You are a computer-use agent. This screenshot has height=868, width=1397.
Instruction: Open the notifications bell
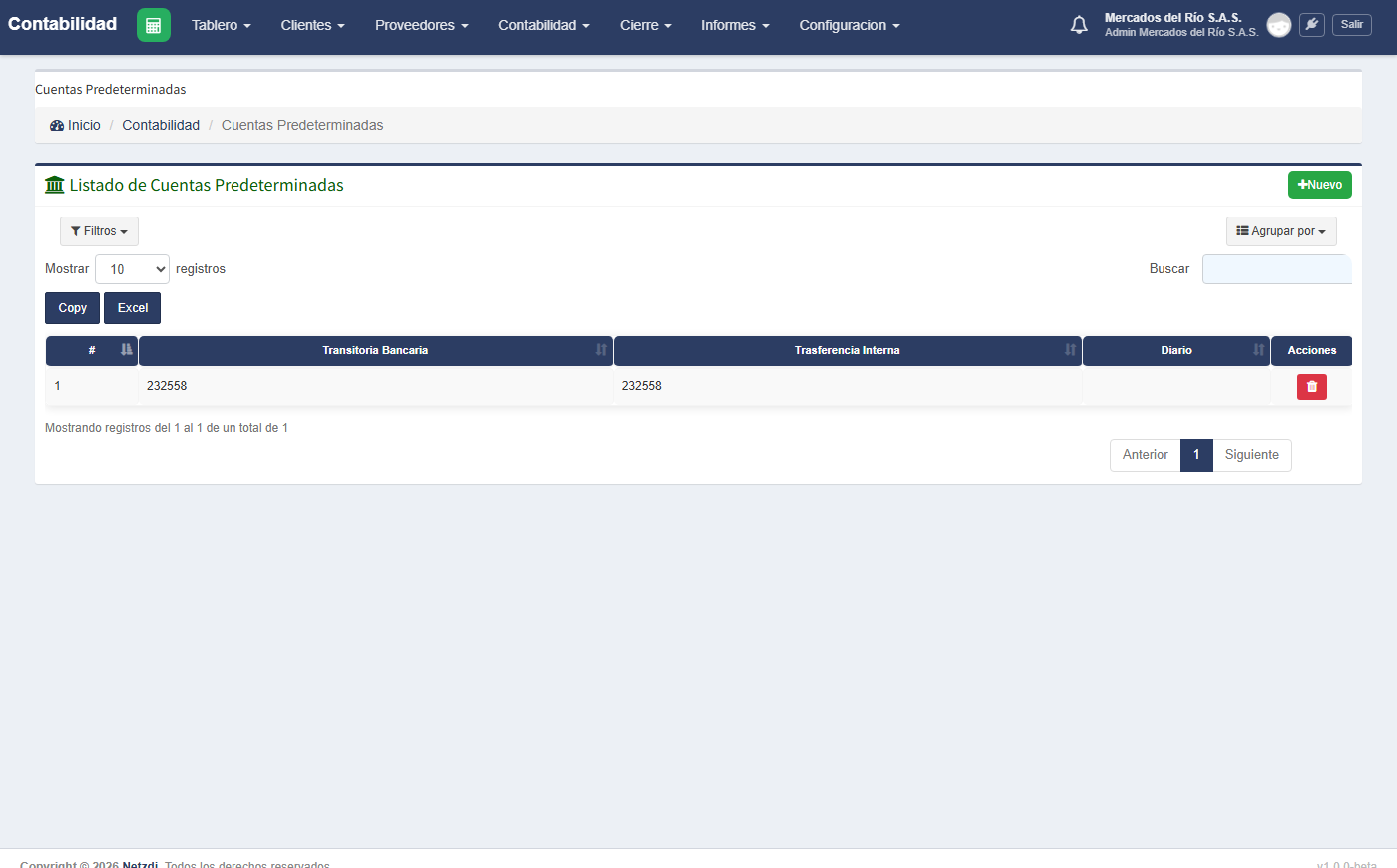click(1079, 25)
